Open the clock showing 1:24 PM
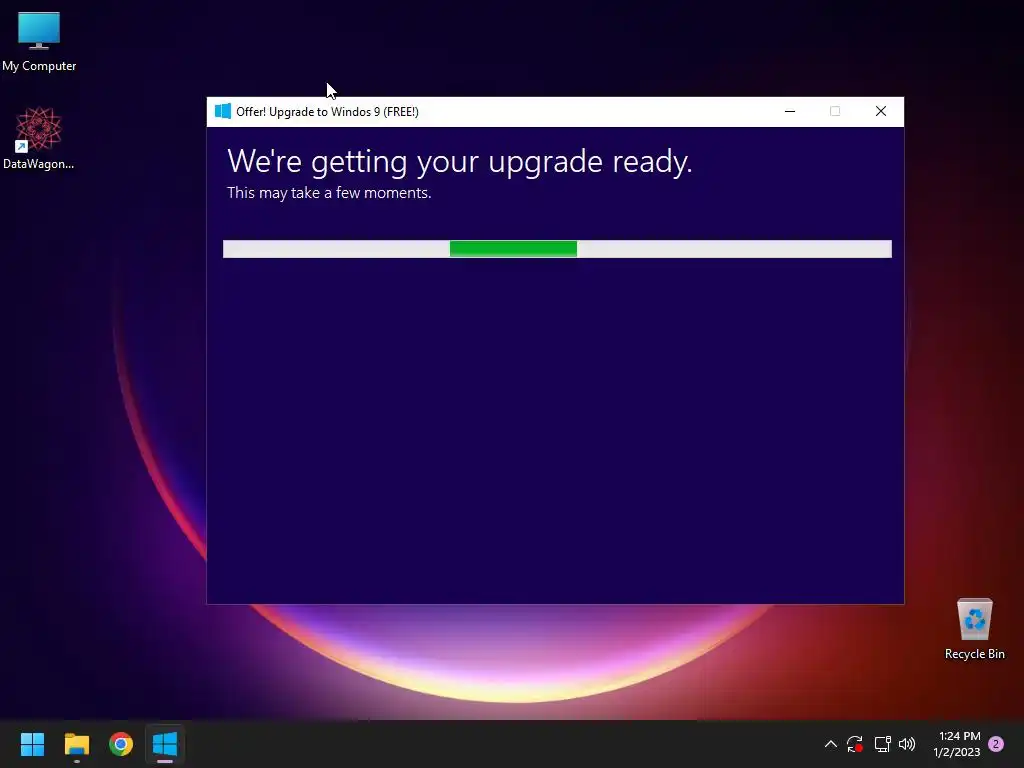The height and width of the screenshot is (768, 1024). pos(957,744)
